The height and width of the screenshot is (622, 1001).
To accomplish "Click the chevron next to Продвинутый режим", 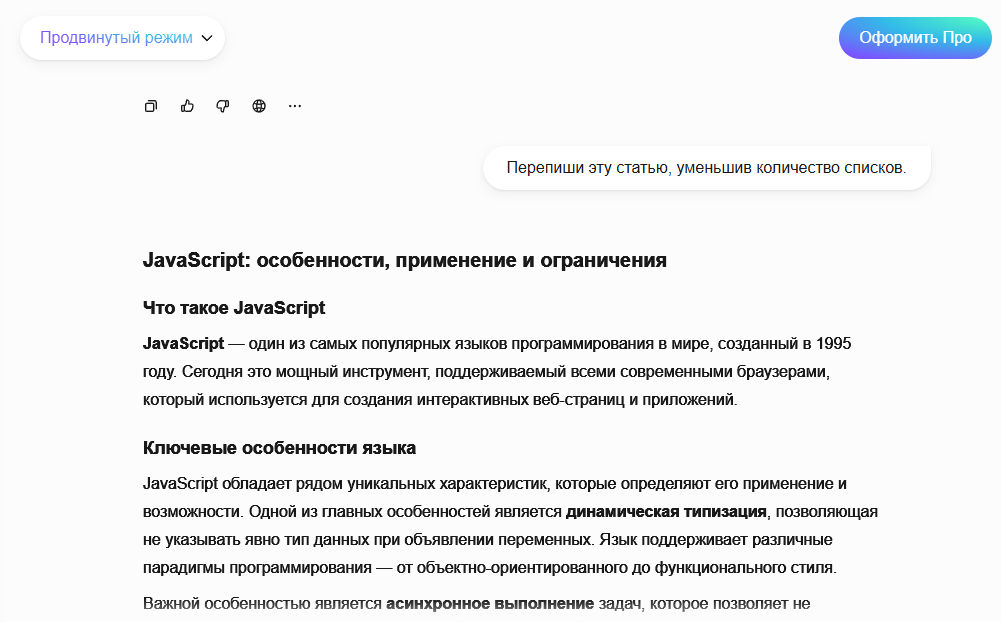I will coord(207,38).
